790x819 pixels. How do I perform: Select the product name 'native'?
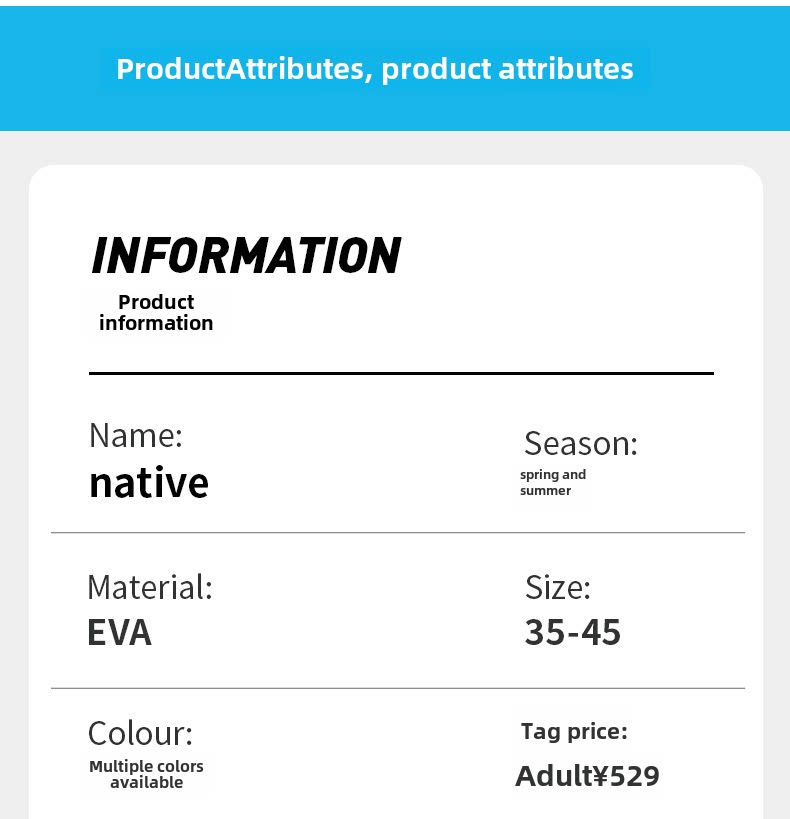(149, 483)
